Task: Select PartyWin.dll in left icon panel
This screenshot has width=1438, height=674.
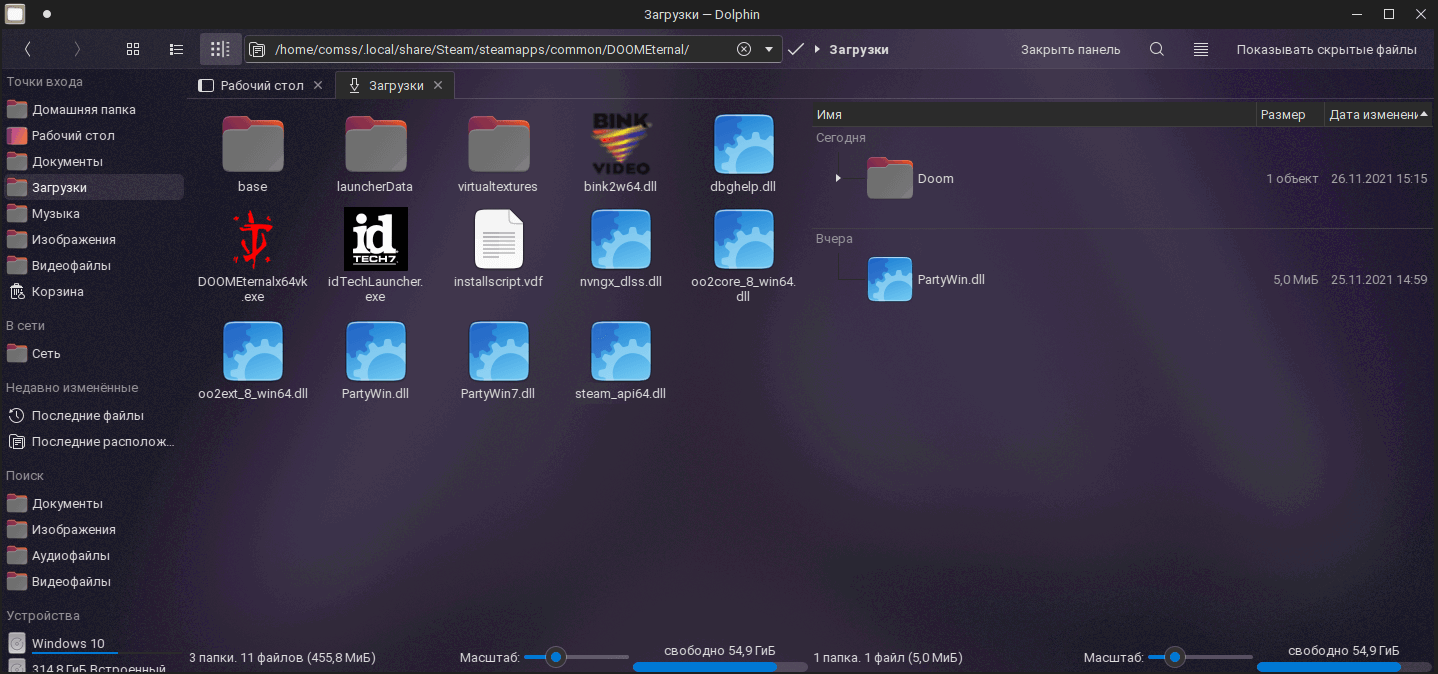Action: coord(375,362)
